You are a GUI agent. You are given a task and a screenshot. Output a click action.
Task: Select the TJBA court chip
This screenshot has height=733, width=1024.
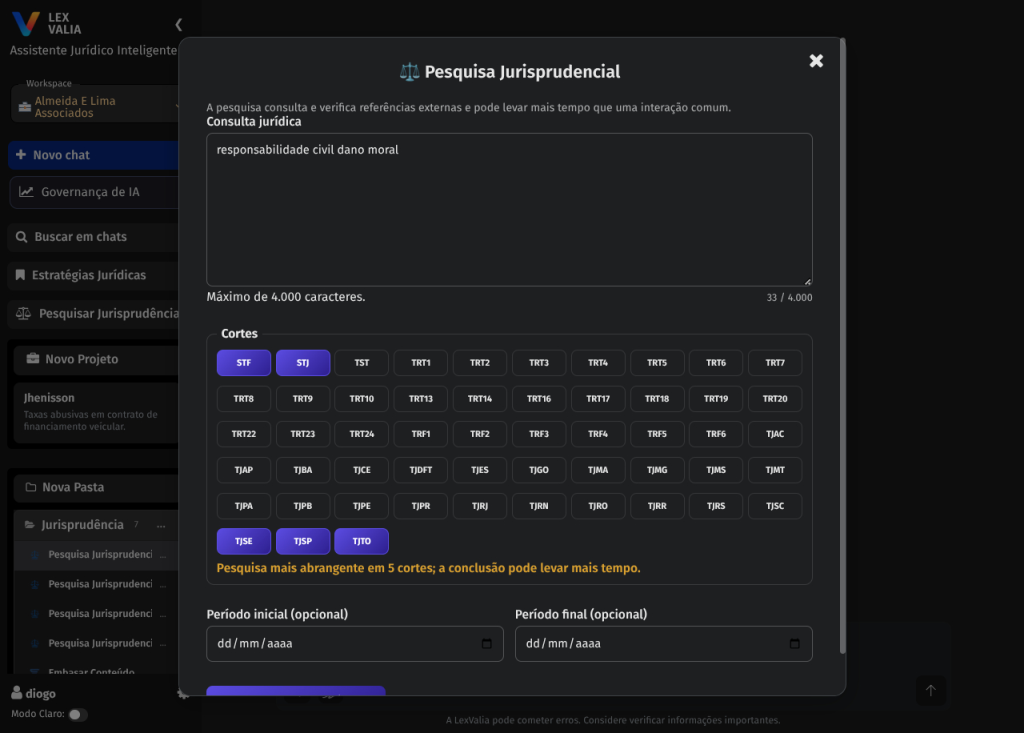click(303, 470)
